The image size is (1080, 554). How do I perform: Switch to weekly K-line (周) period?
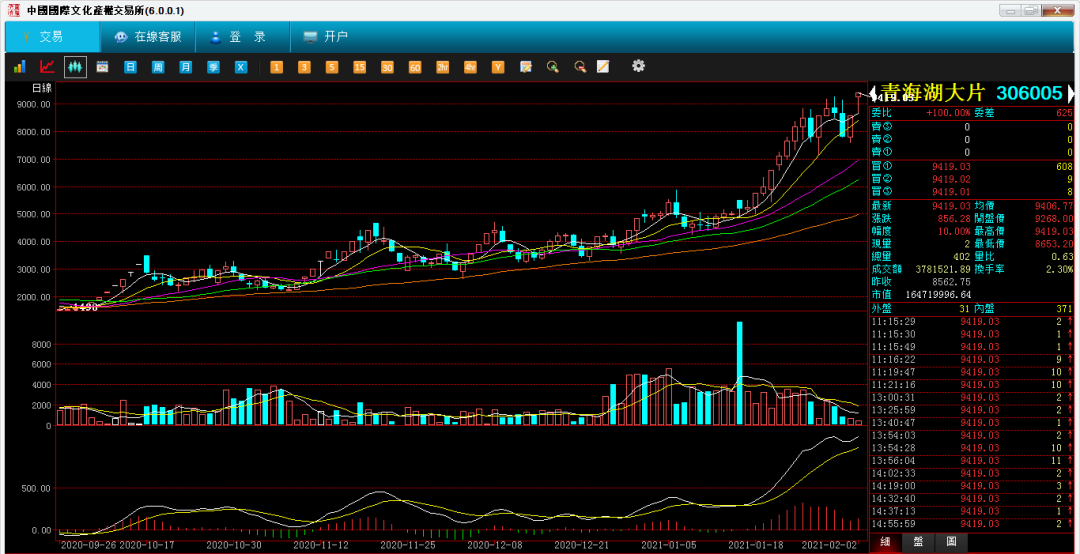coord(158,67)
